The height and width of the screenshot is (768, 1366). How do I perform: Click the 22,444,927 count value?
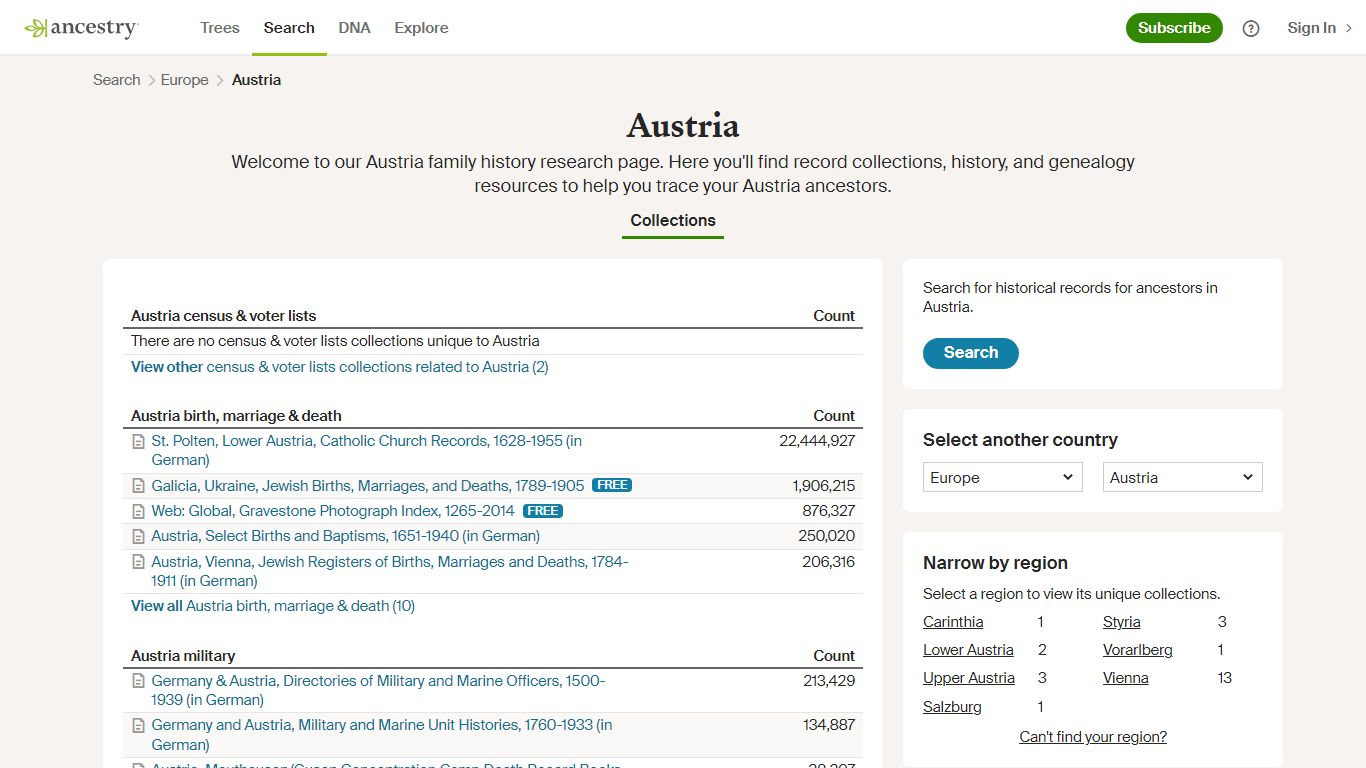(x=817, y=441)
